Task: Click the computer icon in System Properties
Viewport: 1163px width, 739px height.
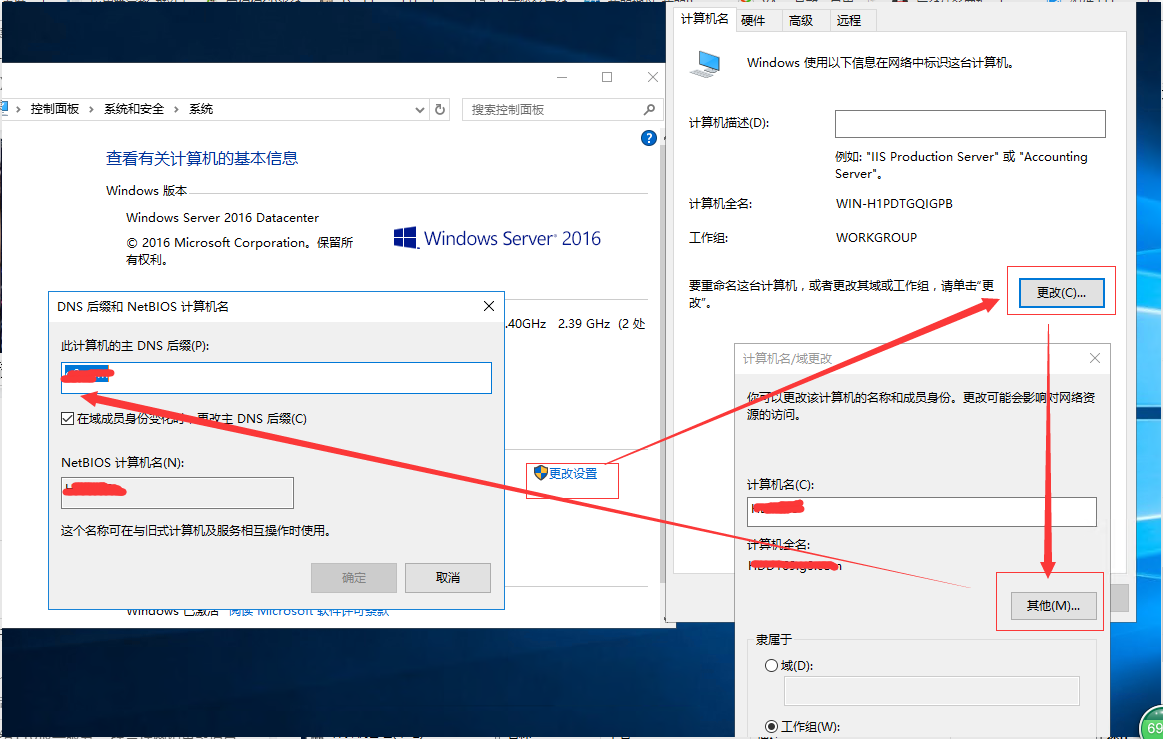Action: pos(705,64)
